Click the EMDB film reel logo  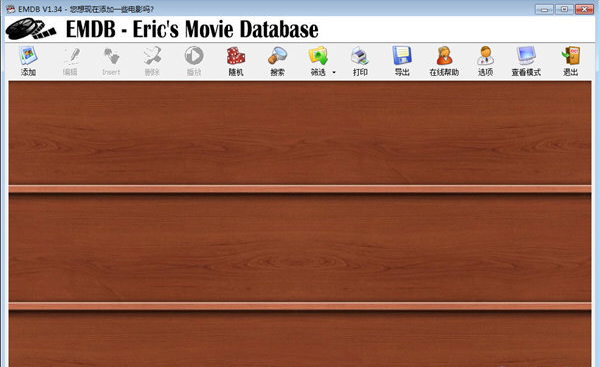[x=31, y=29]
